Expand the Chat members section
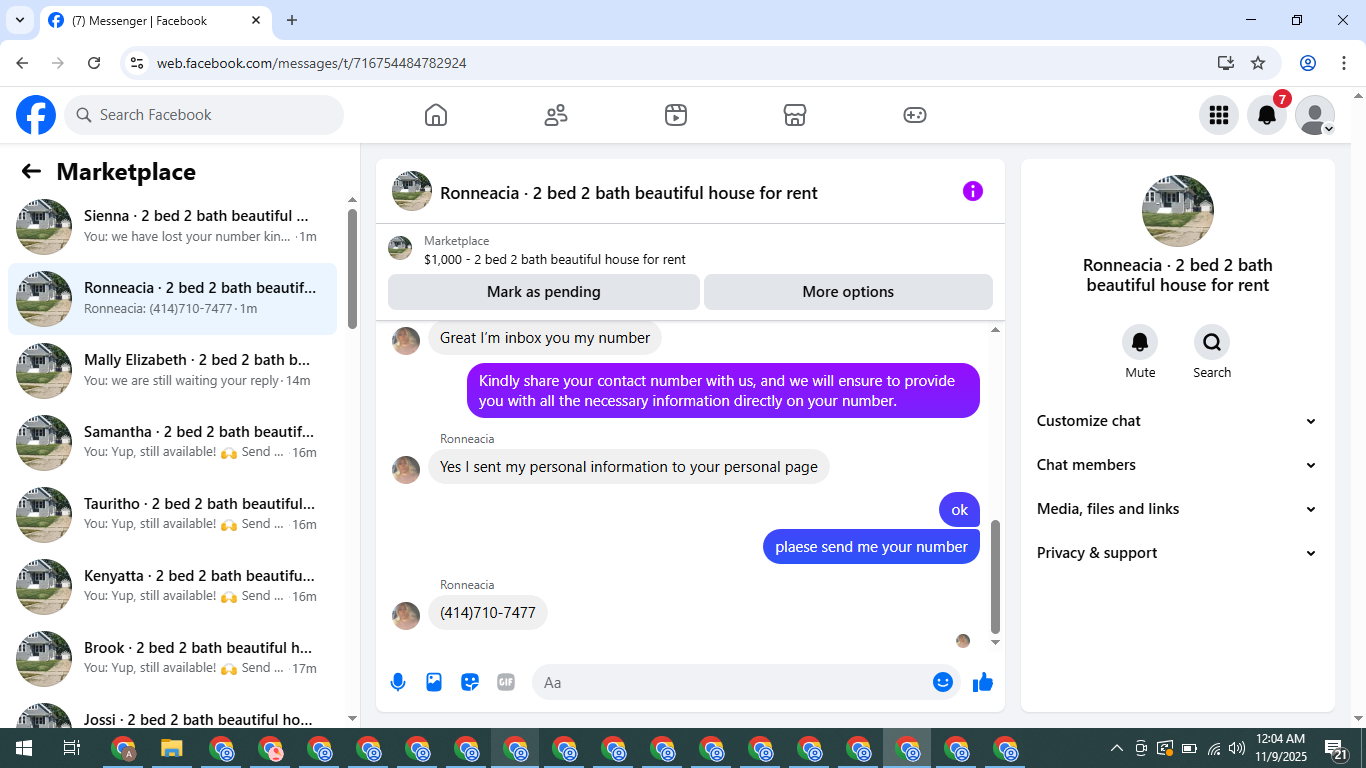Image resolution: width=1366 pixels, height=768 pixels. 1177,465
